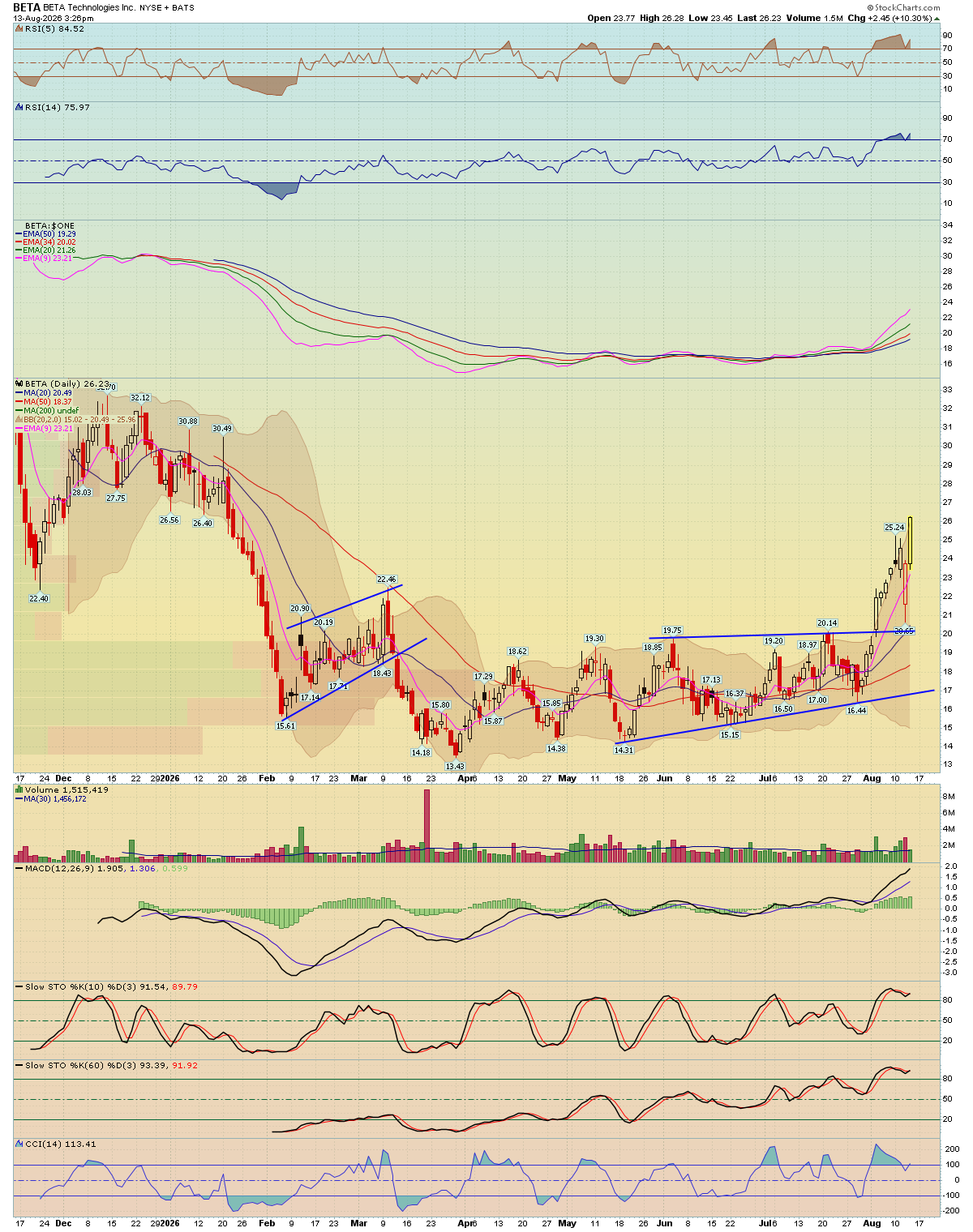973x1232 pixels.
Task: Click the '32.12' price annotation
Action: [140, 397]
